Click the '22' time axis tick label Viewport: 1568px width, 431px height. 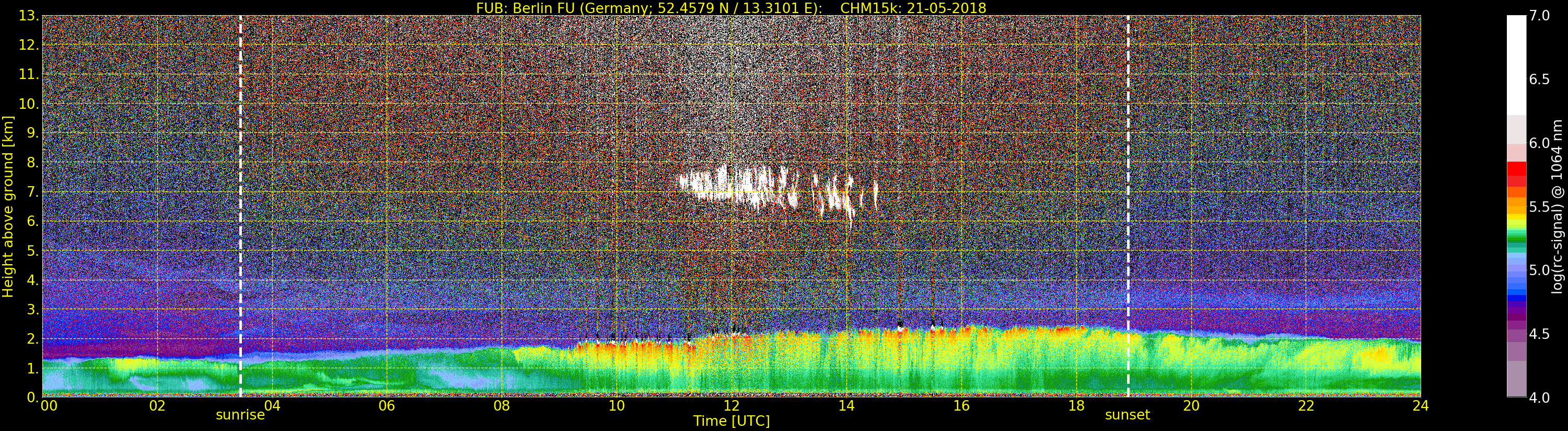coord(1306,405)
